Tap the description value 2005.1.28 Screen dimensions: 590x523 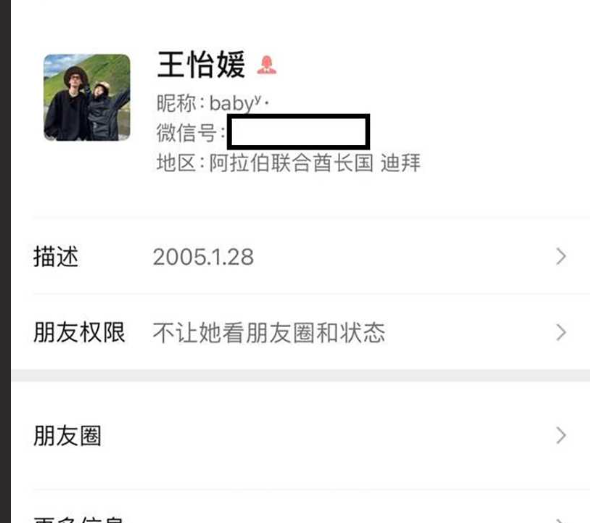[x=203, y=257]
